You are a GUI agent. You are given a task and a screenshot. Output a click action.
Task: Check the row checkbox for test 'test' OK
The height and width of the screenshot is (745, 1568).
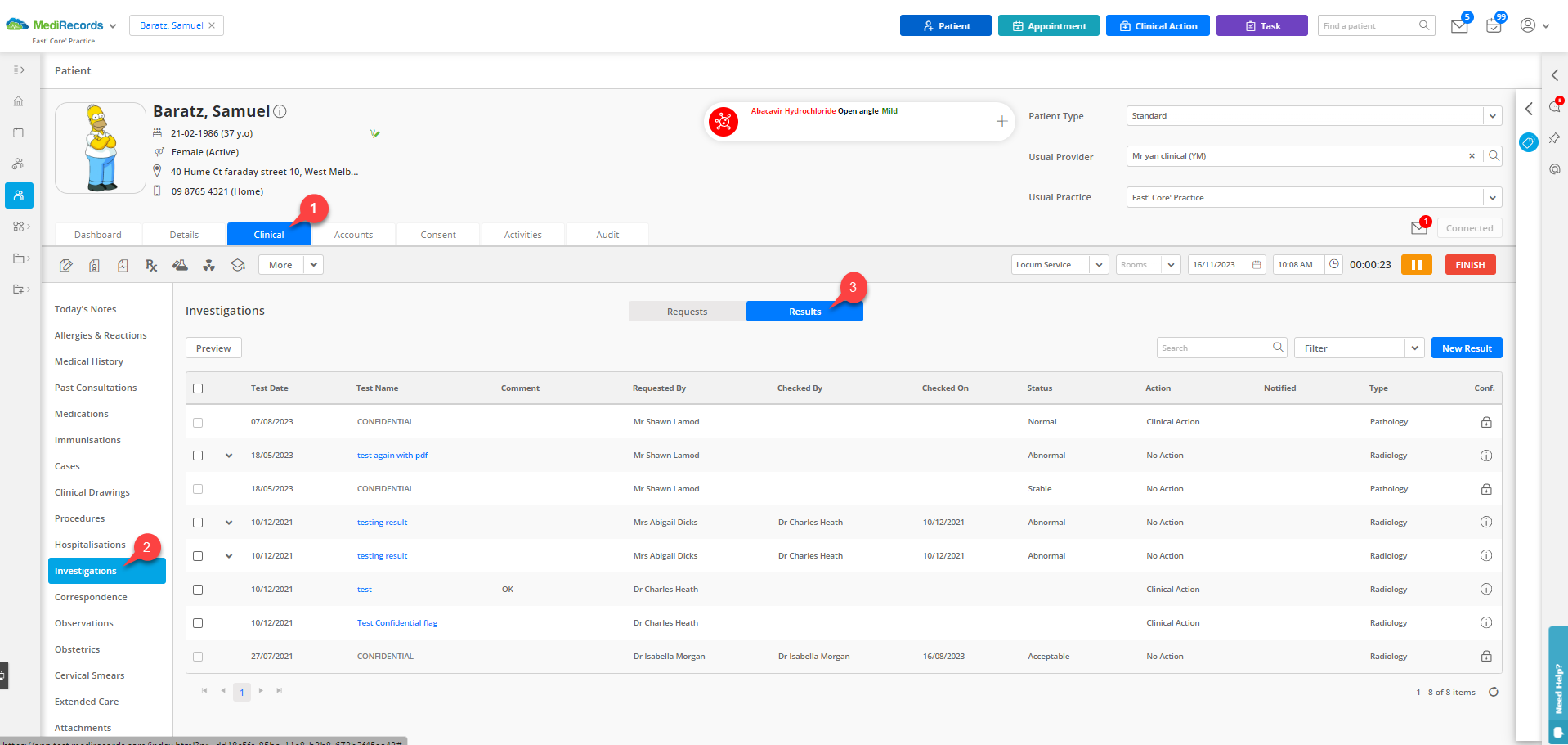coord(198,590)
